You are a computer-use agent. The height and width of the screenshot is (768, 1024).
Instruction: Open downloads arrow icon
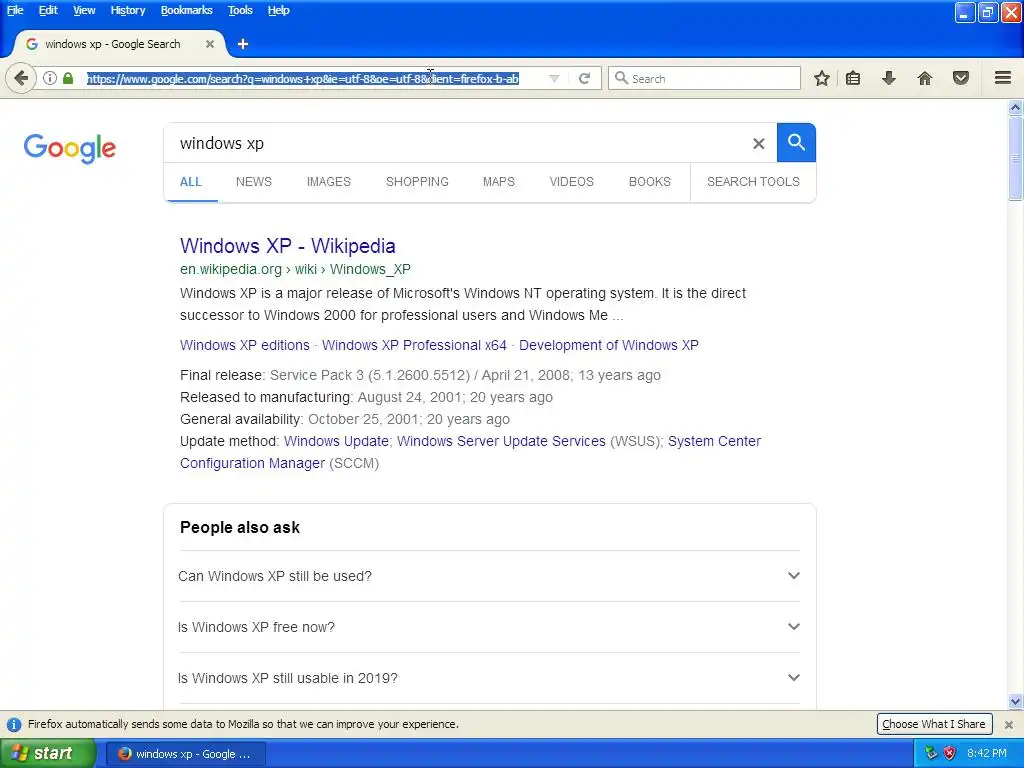click(x=889, y=78)
